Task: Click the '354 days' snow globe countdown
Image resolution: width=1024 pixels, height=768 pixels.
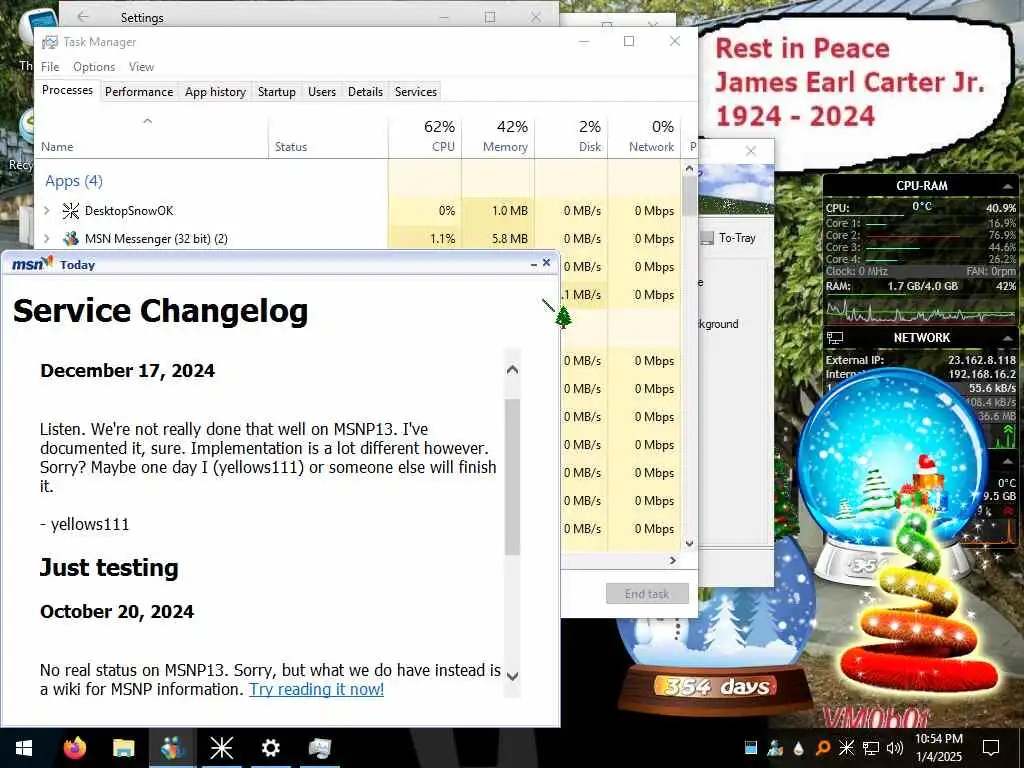Action: click(x=717, y=686)
